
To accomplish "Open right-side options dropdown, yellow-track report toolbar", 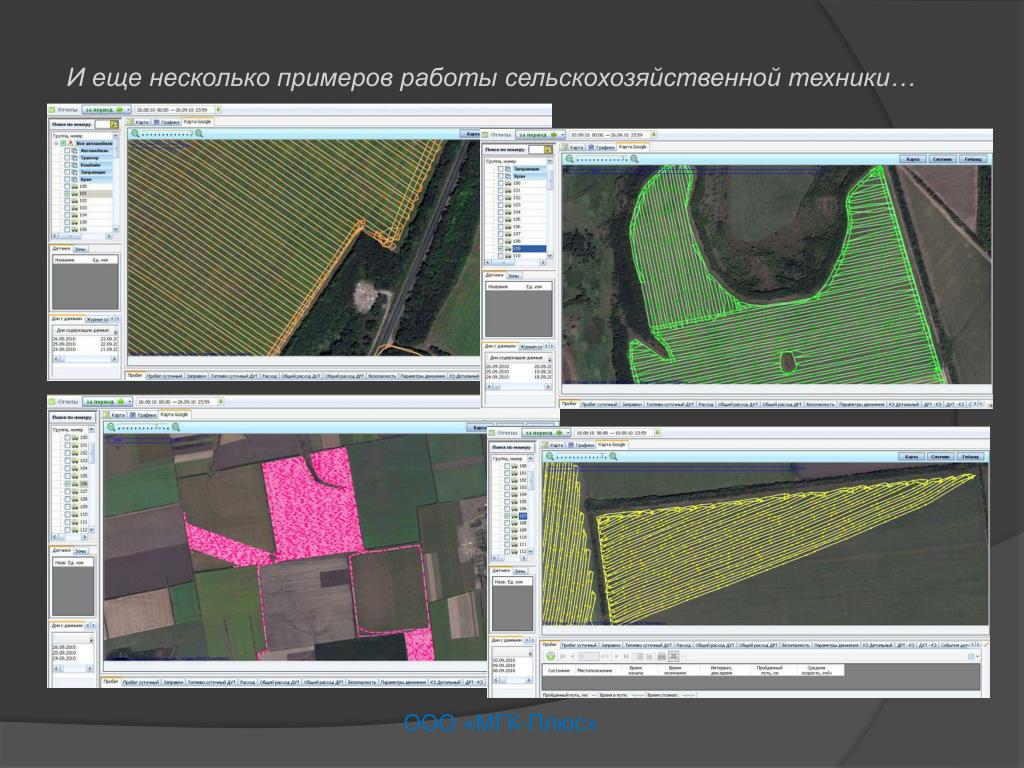I will (x=978, y=656).
